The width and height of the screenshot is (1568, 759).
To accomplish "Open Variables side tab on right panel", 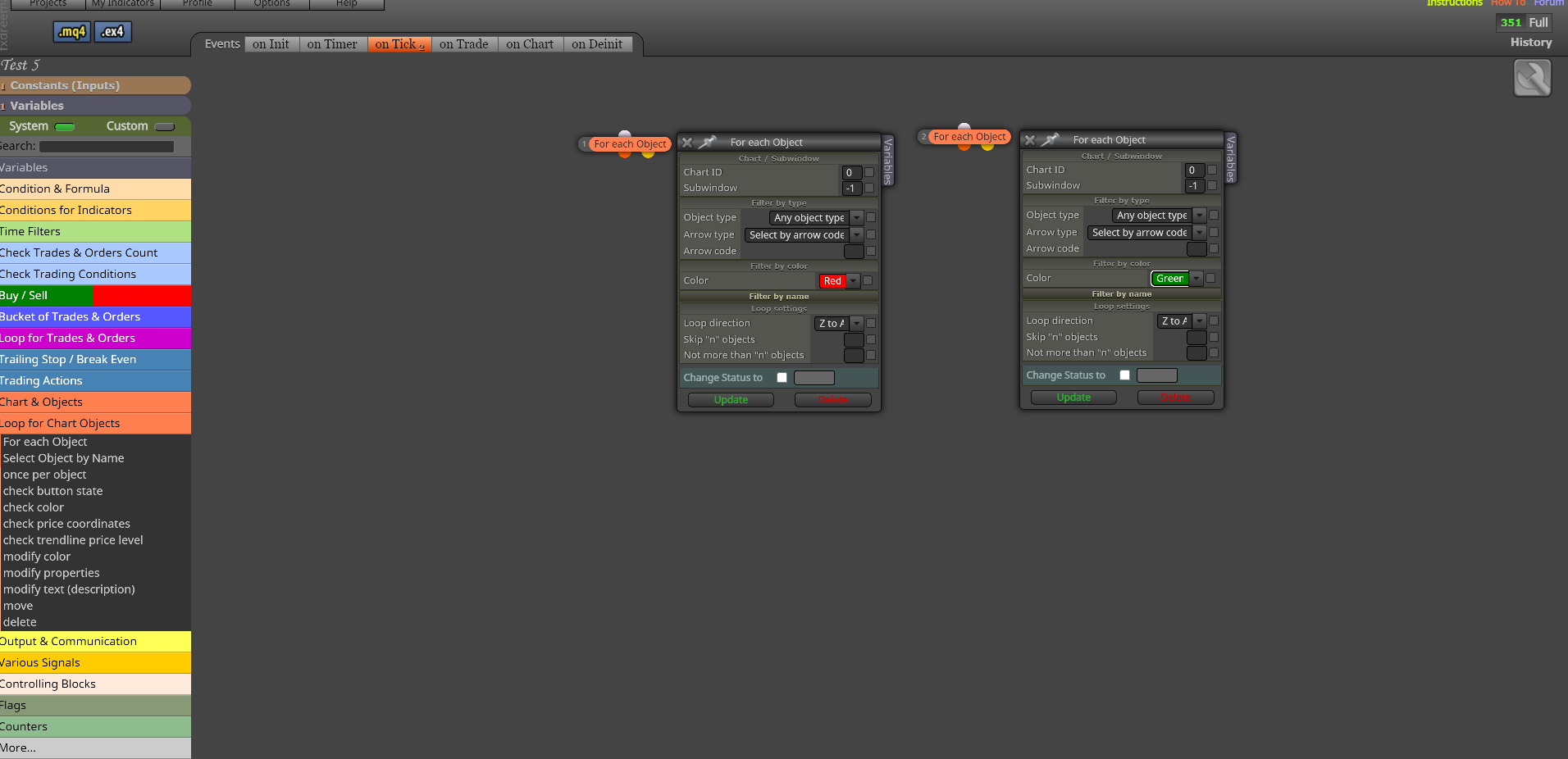I will (1230, 158).
